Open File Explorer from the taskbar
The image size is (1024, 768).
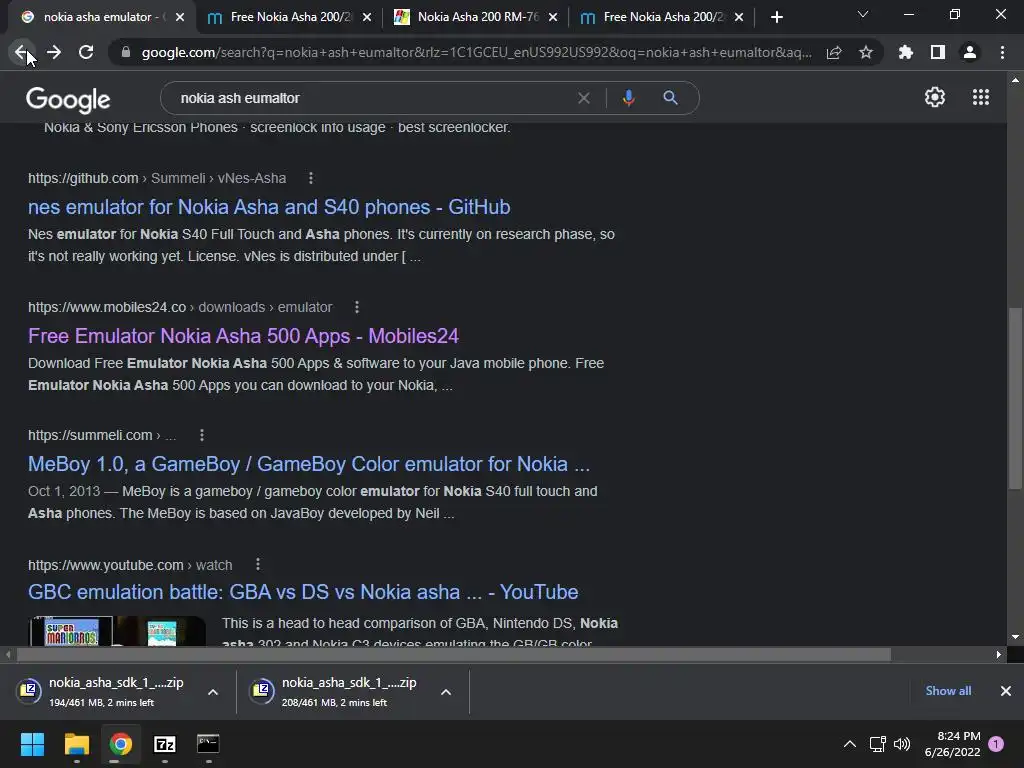click(x=76, y=744)
